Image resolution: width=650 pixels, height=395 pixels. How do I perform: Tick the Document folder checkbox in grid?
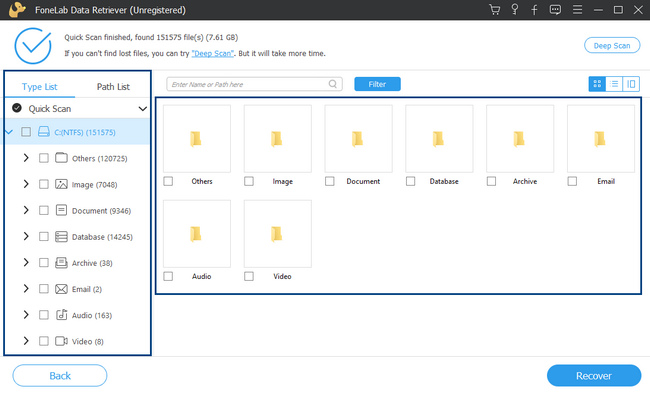coord(330,181)
